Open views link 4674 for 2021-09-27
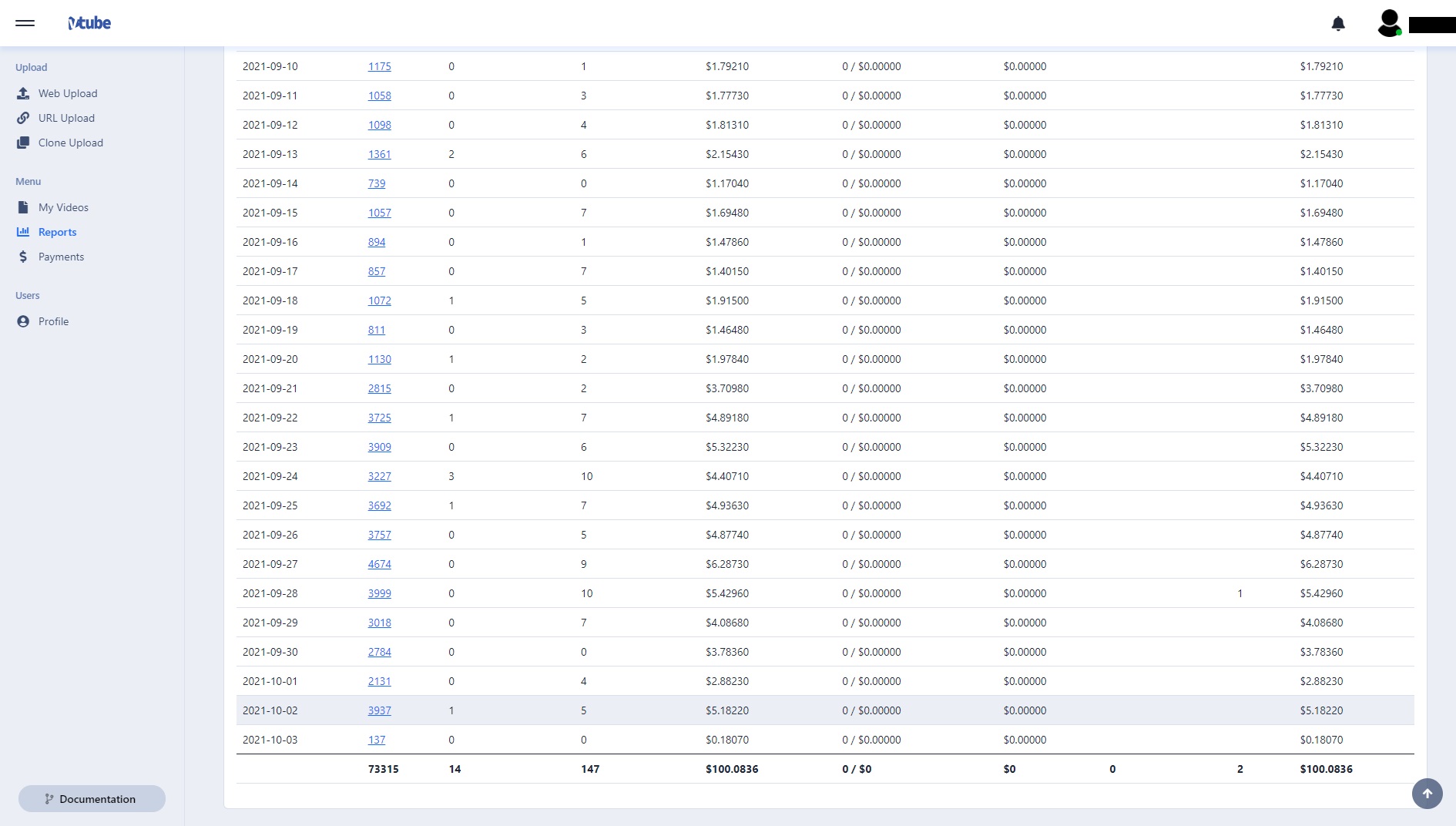The image size is (1456, 826). point(379,564)
